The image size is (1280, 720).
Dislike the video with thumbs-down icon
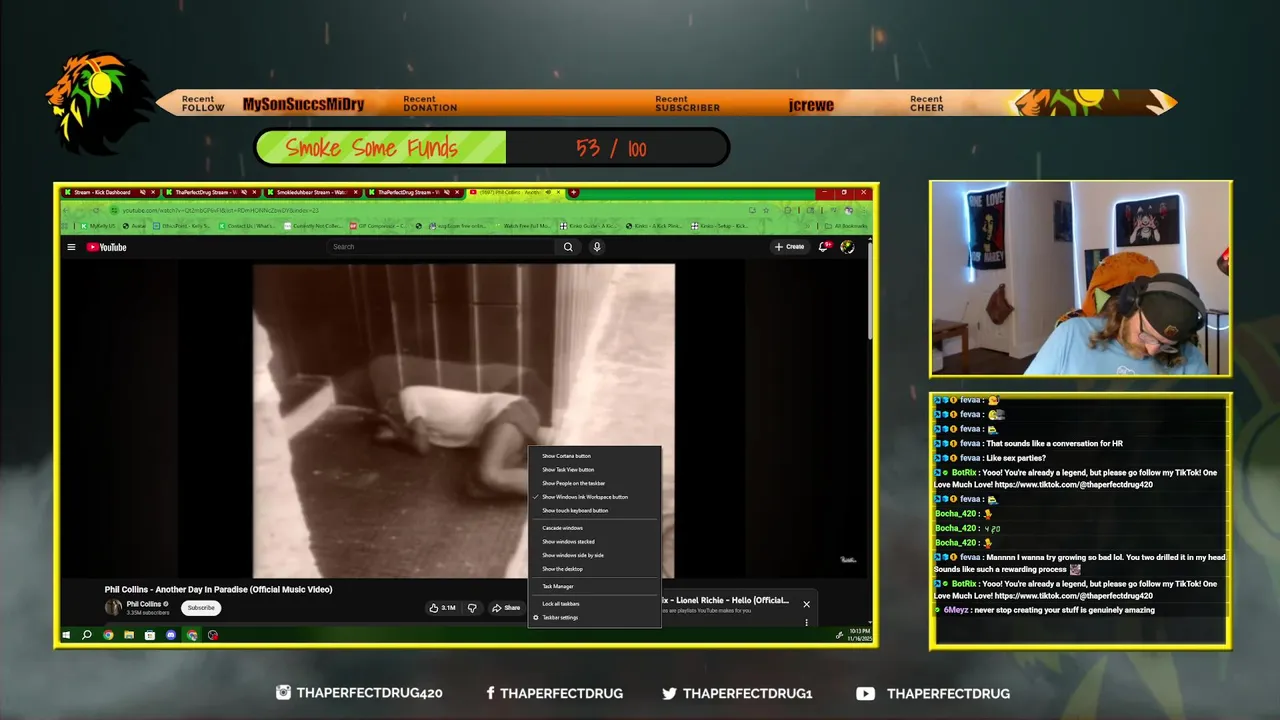tap(472, 607)
